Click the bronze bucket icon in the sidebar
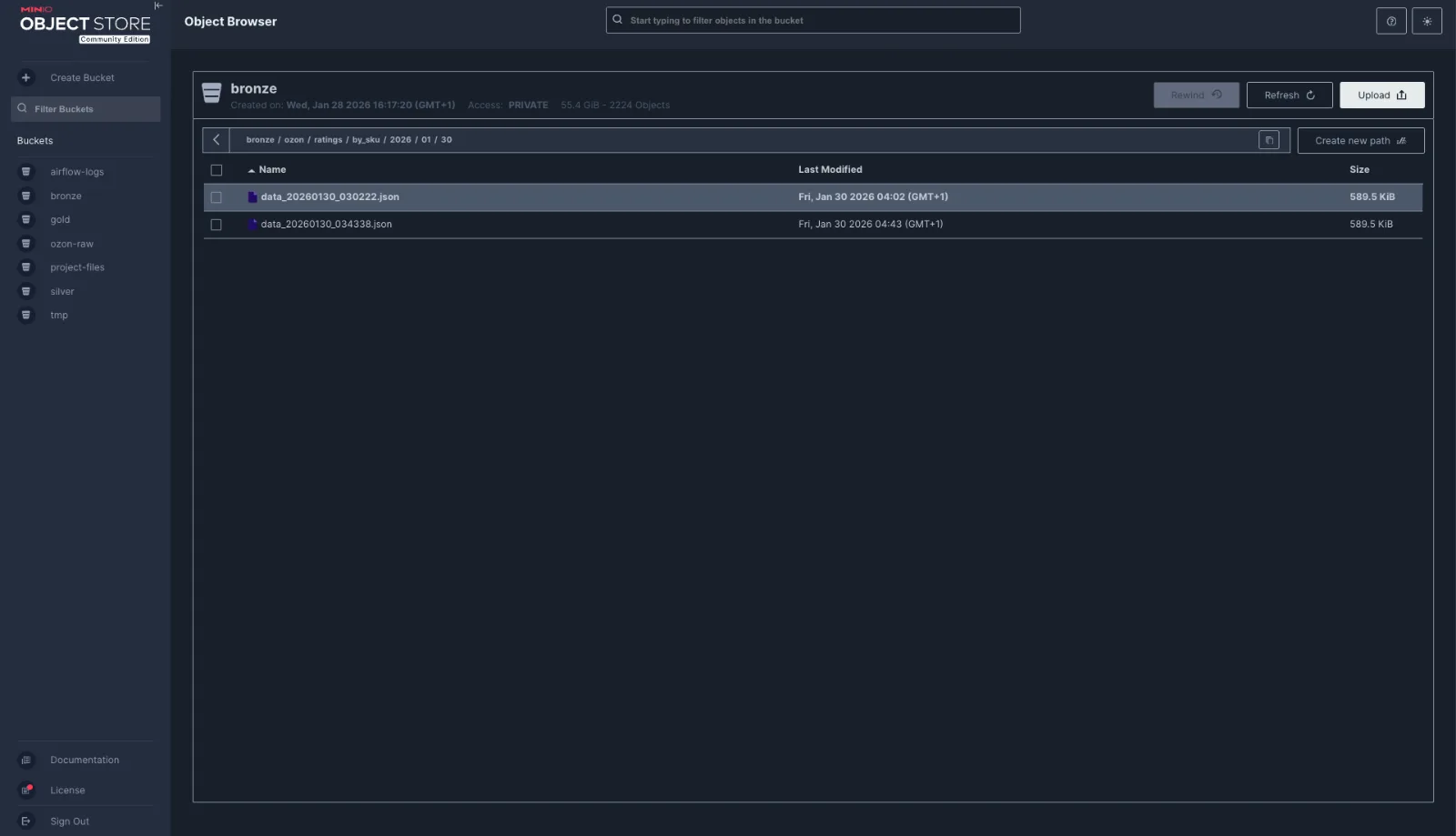This screenshot has width=1456, height=836. click(x=25, y=196)
